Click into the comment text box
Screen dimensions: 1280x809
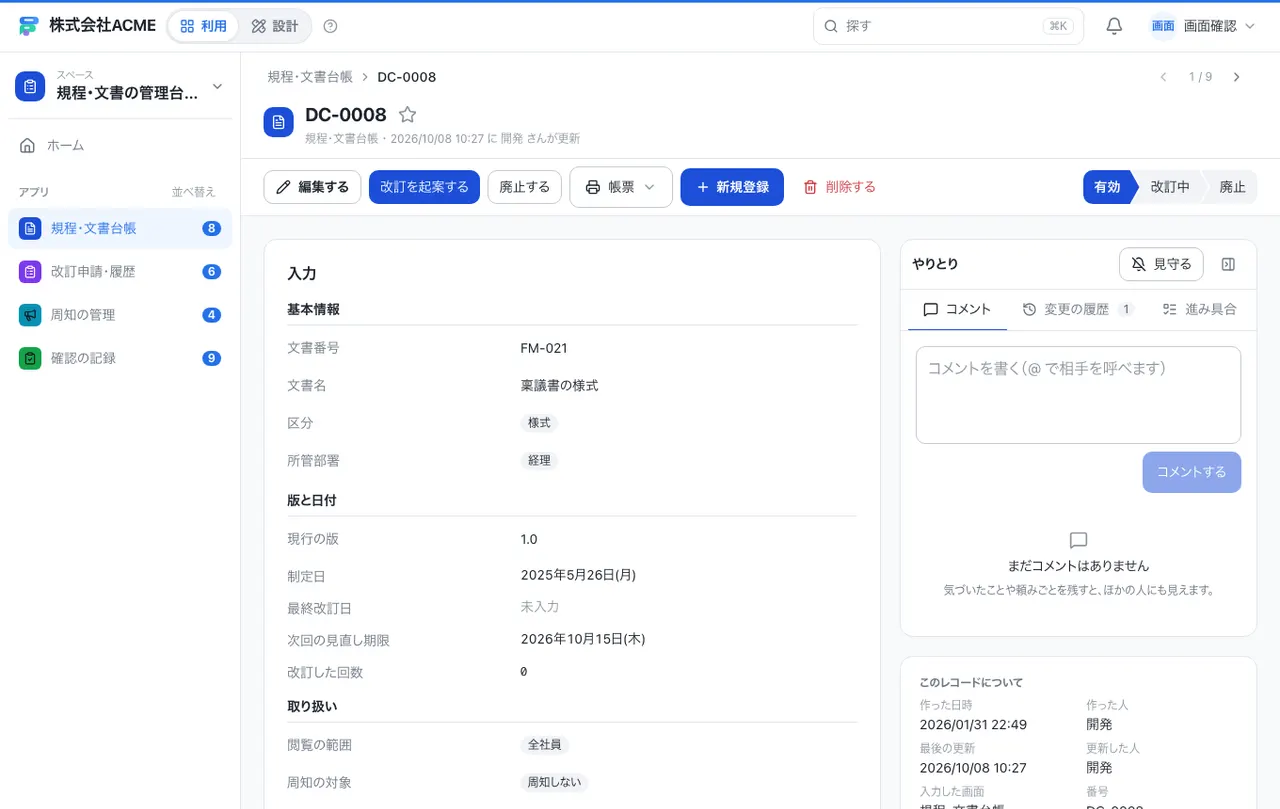tap(1078, 395)
